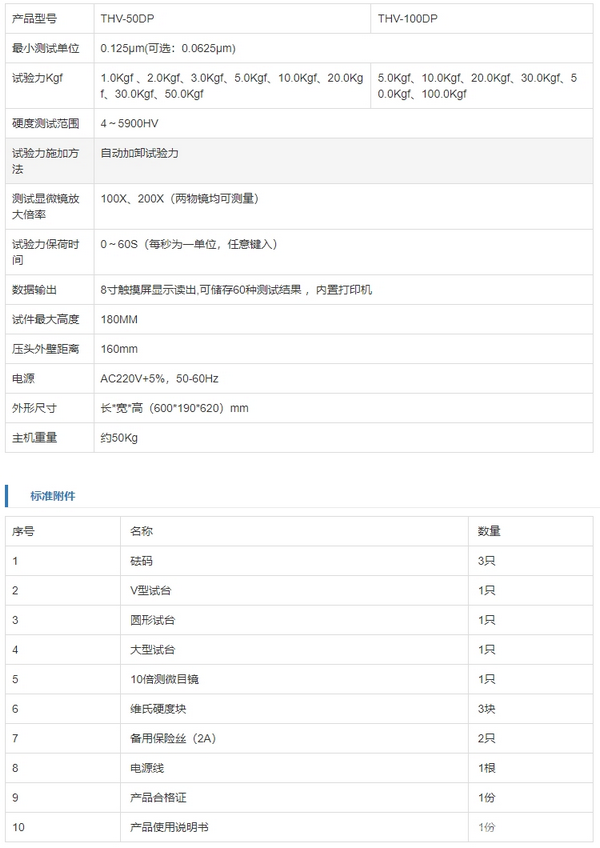The image size is (600, 848).
Task: Select the 大型试台 accessory name
Action: tap(153, 650)
